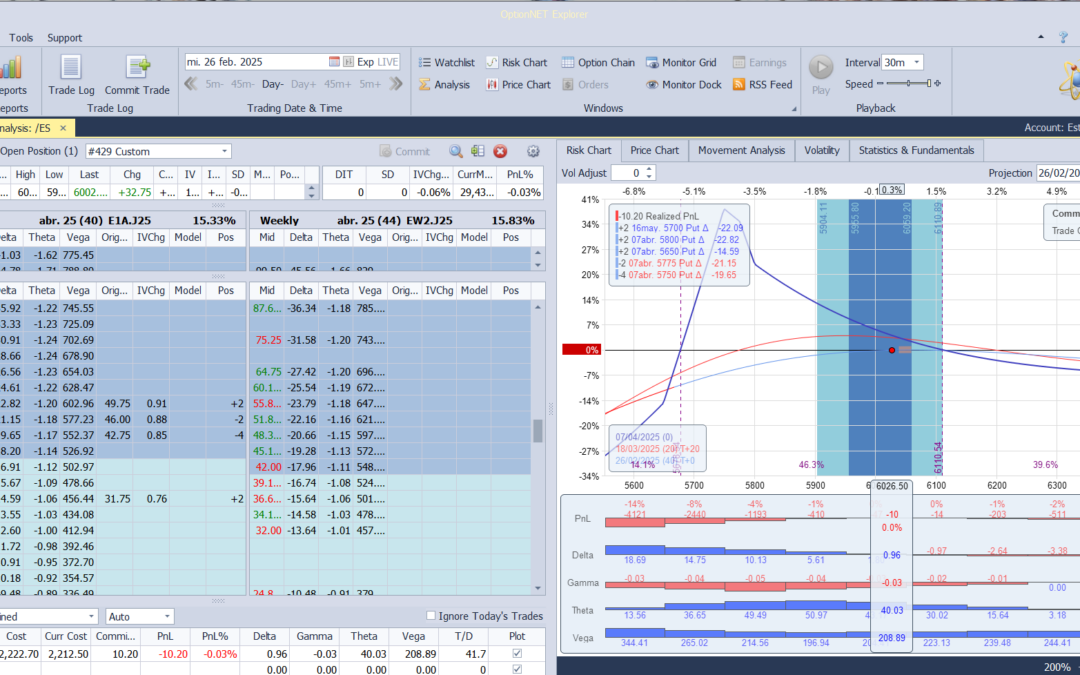Click the Earnings ribbon item
1080x675 pixels.
759,63
